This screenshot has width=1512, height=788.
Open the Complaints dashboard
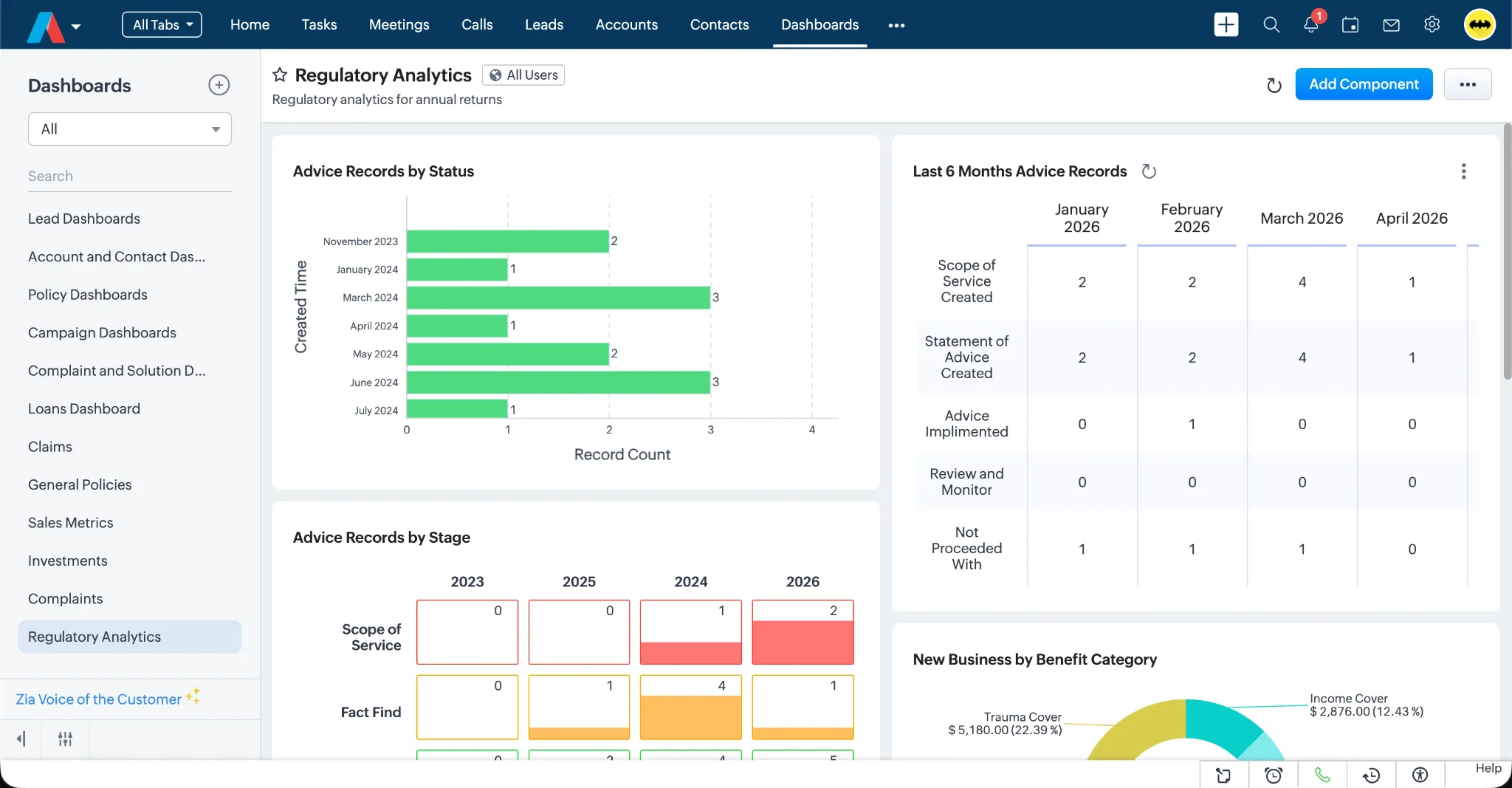pyautogui.click(x=66, y=599)
